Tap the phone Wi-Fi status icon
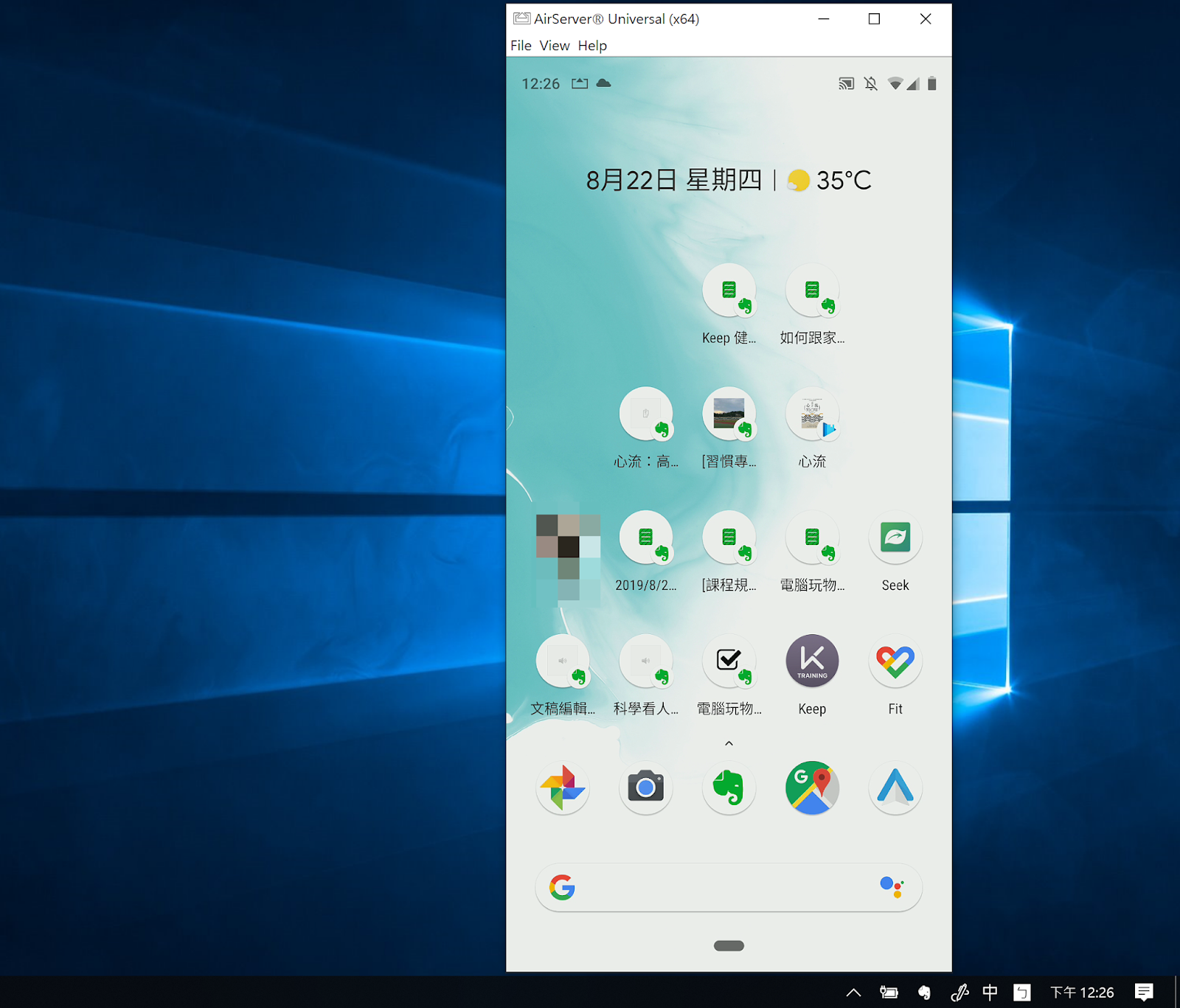Image resolution: width=1180 pixels, height=1008 pixels. pyautogui.click(x=895, y=83)
